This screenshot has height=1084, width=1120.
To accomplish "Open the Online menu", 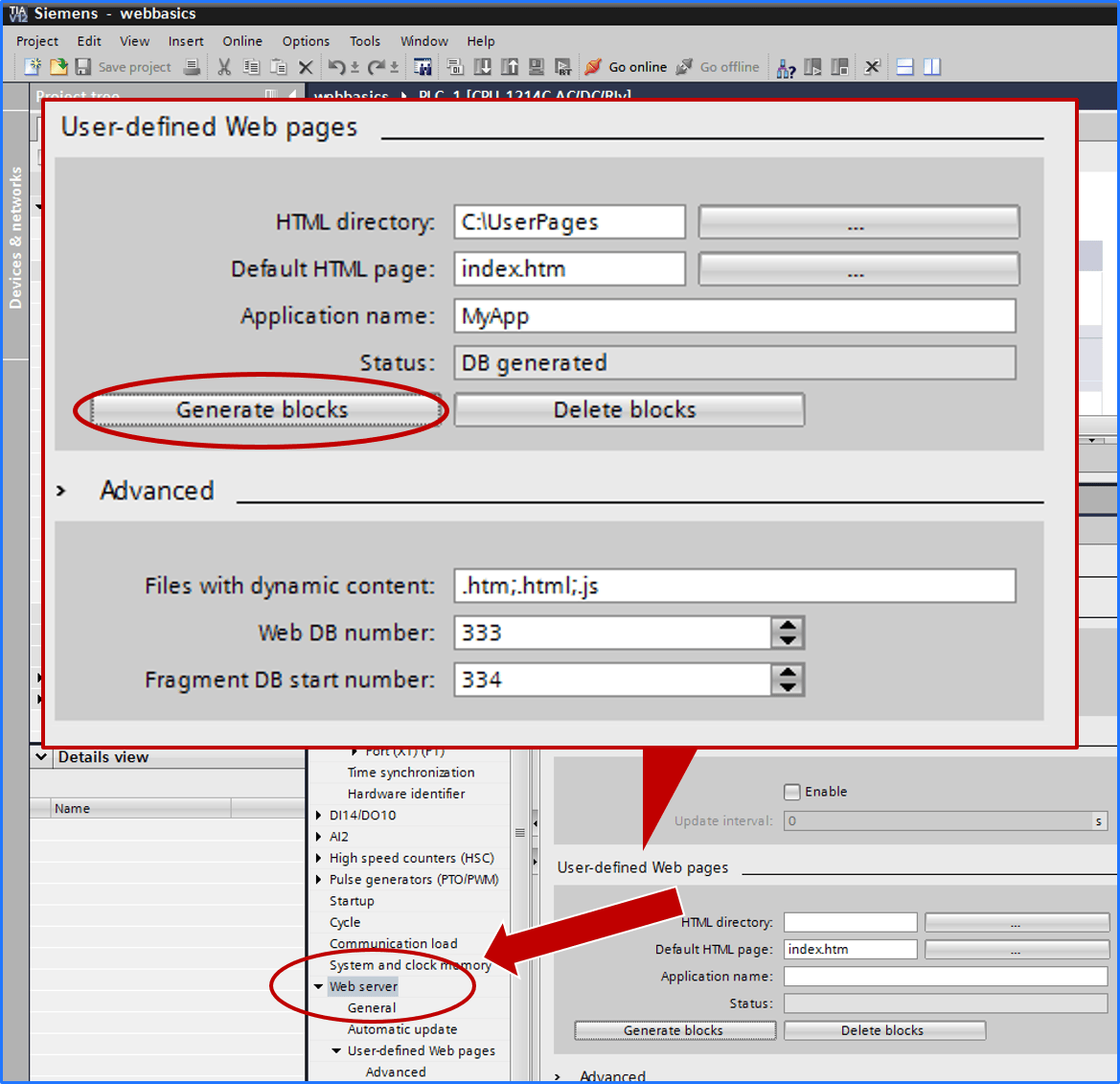I will pyautogui.click(x=242, y=40).
